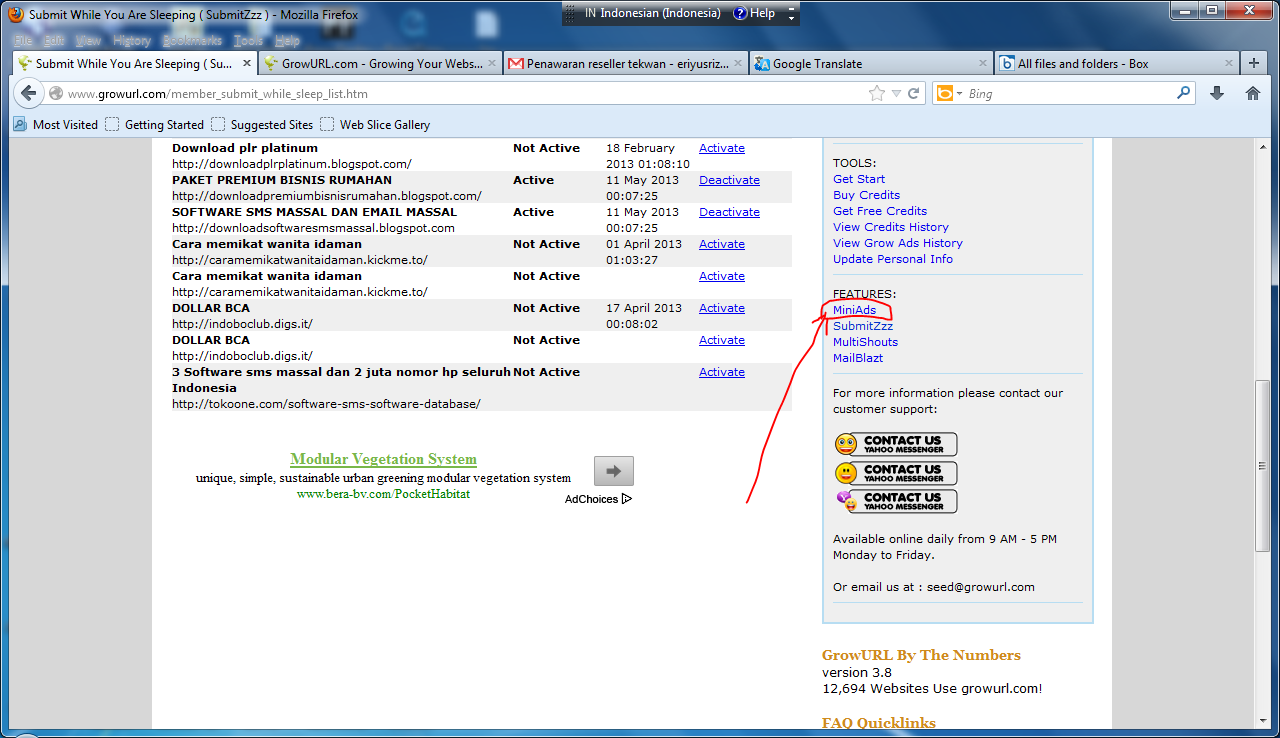Switch to the Google Translate tab
This screenshot has height=738, width=1280.
click(x=871, y=63)
